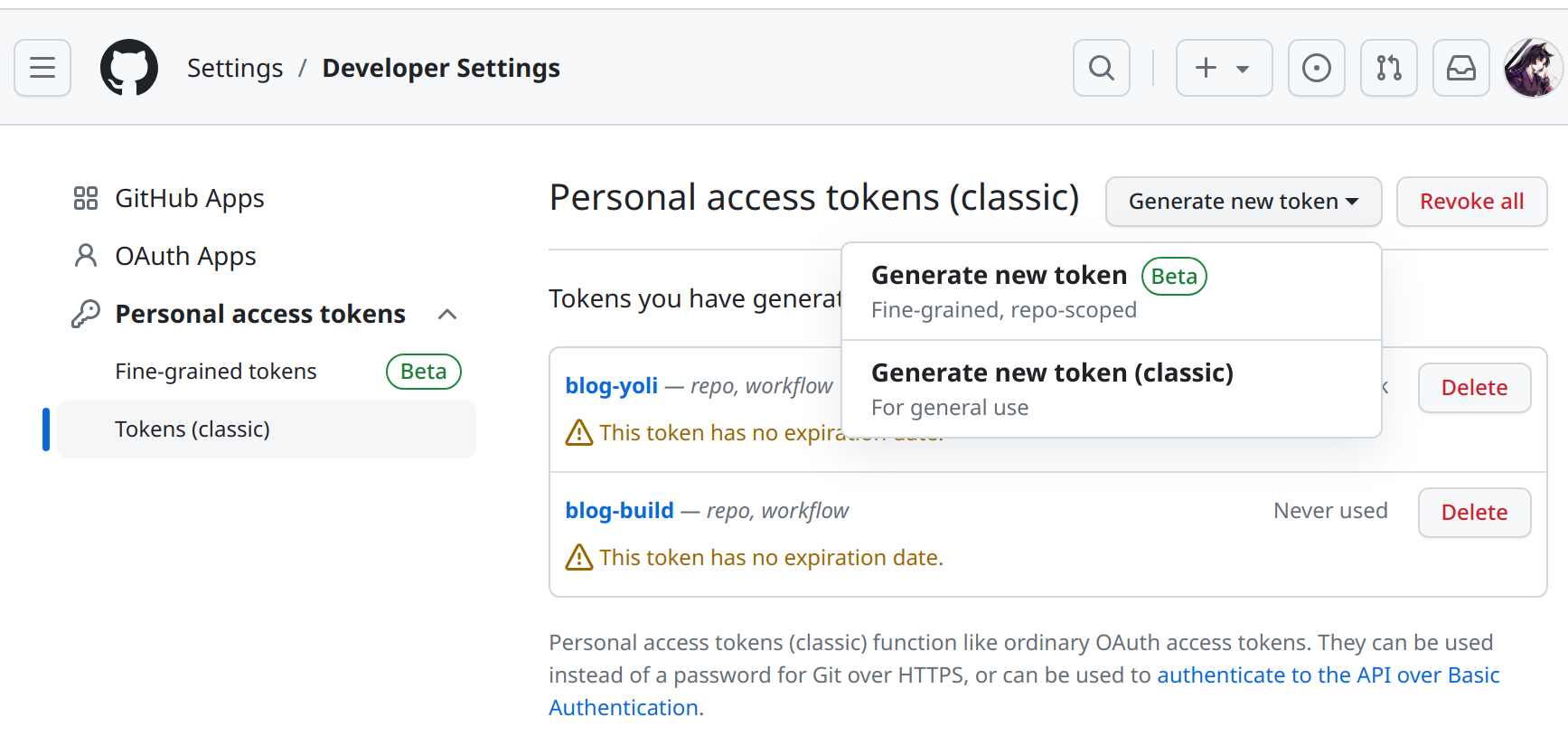The width and height of the screenshot is (1568, 736).
Task: Click the Revoke all button
Action: click(1471, 202)
